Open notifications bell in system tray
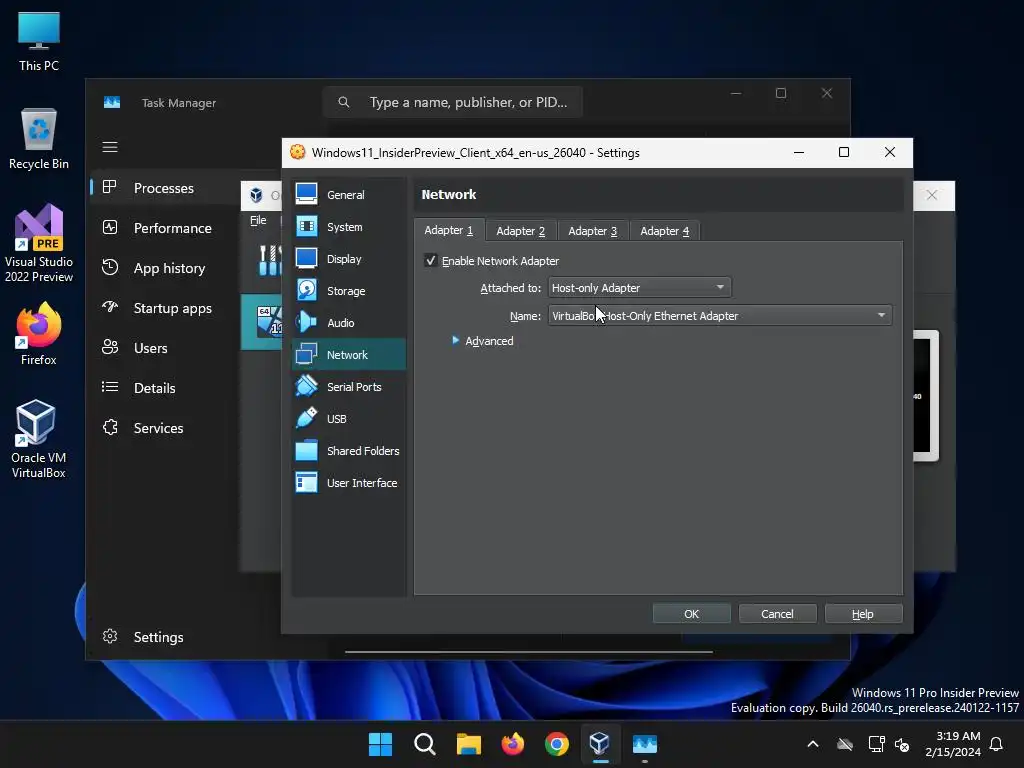Image resolution: width=1024 pixels, height=768 pixels. tap(997, 744)
